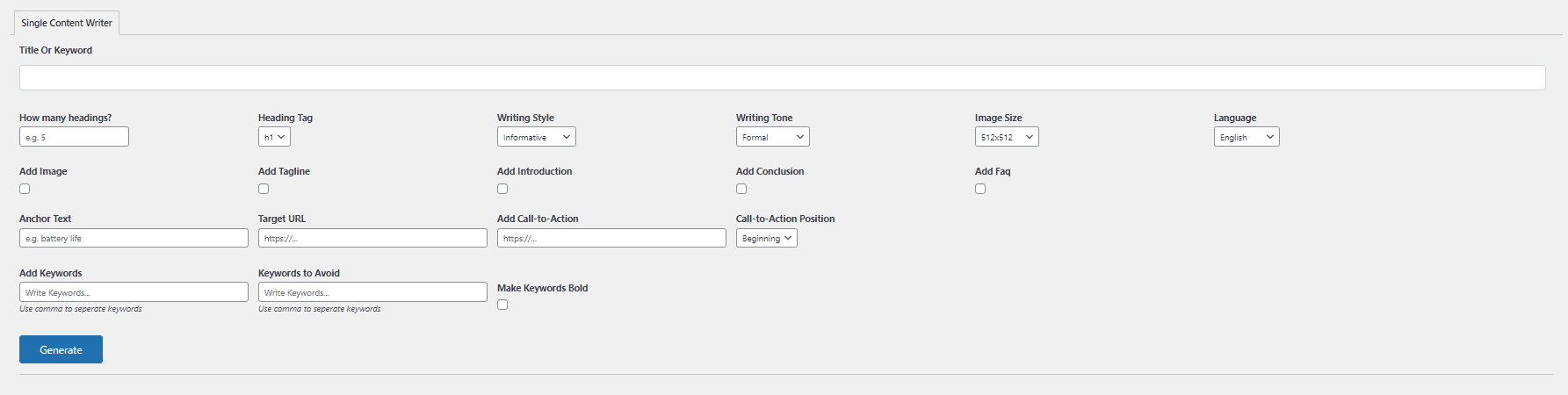Click the Generate button
The height and width of the screenshot is (395, 1568).
pyautogui.click(x=61, y=349)
